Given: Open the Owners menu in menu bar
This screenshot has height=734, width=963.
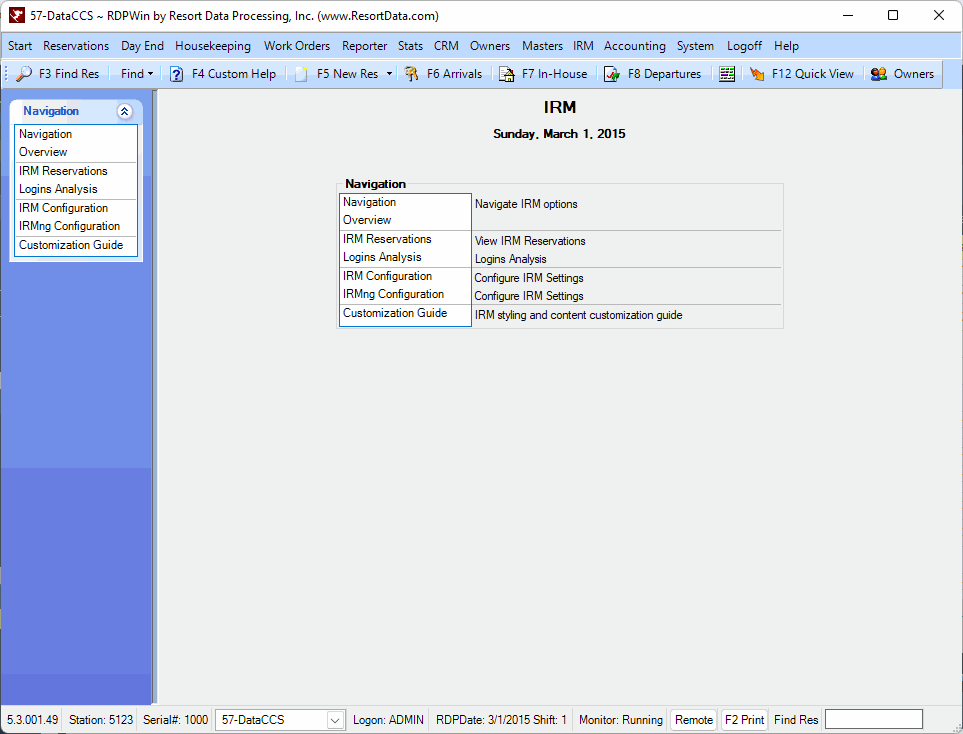Looking at the screenshot, I should tap(489, 46).
